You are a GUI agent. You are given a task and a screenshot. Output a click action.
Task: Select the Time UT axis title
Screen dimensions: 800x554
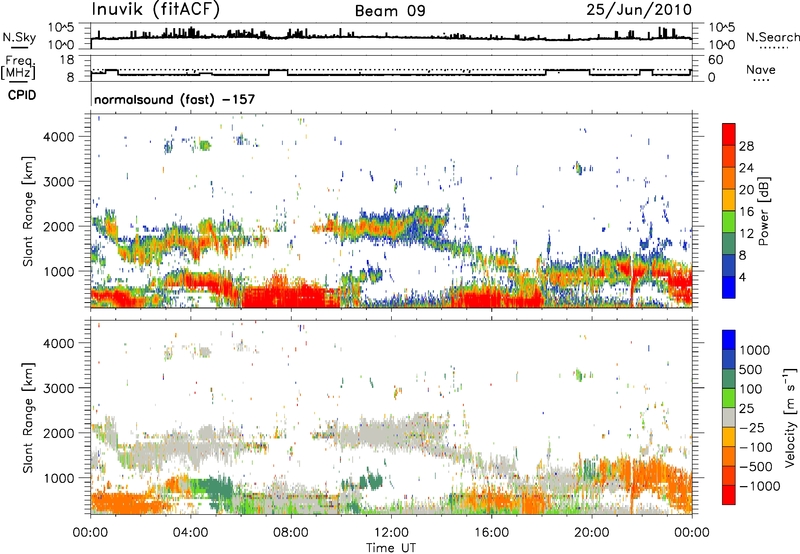391,548
